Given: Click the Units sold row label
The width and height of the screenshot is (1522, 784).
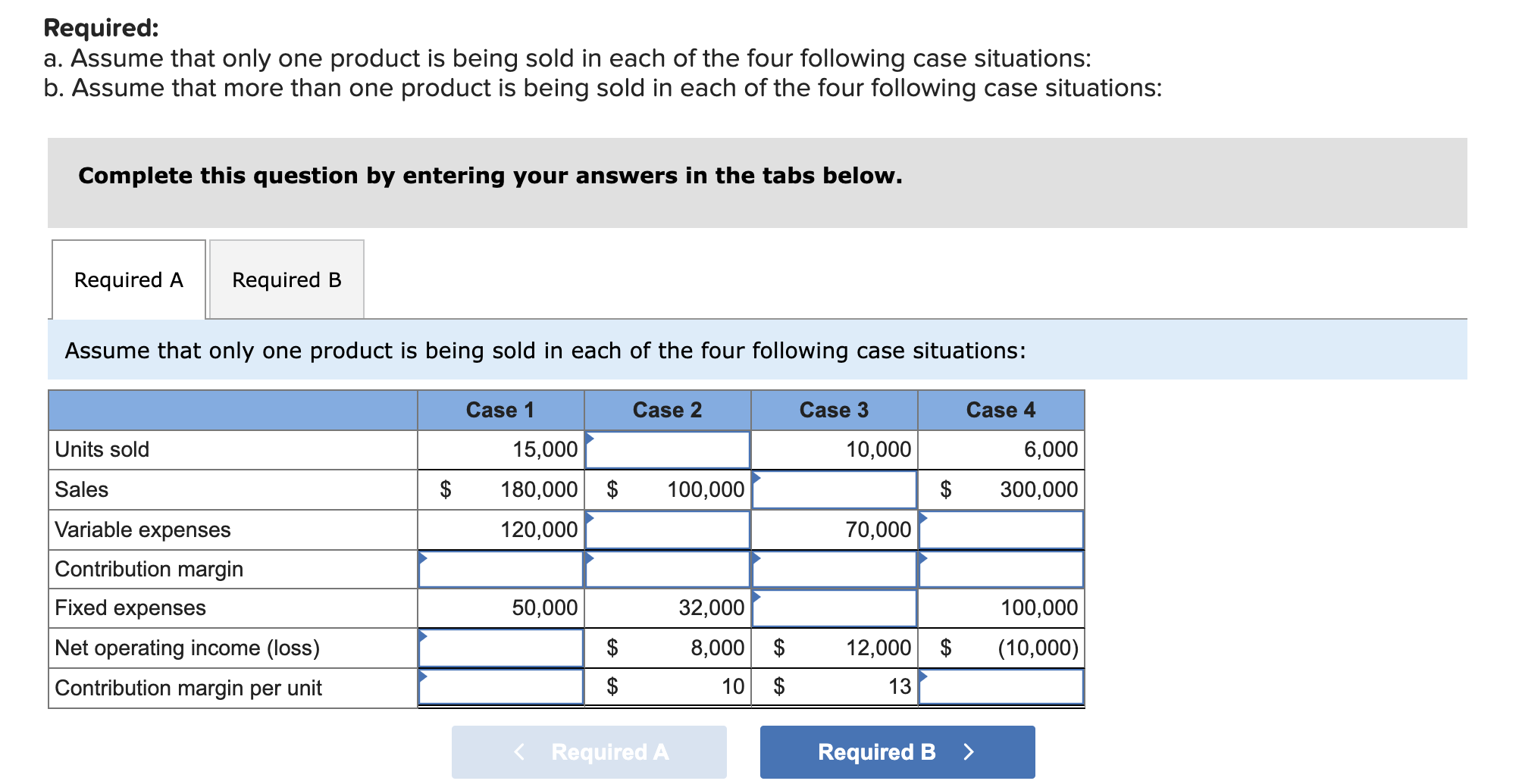Looking at the screenshot, I should tap(102, 448).
